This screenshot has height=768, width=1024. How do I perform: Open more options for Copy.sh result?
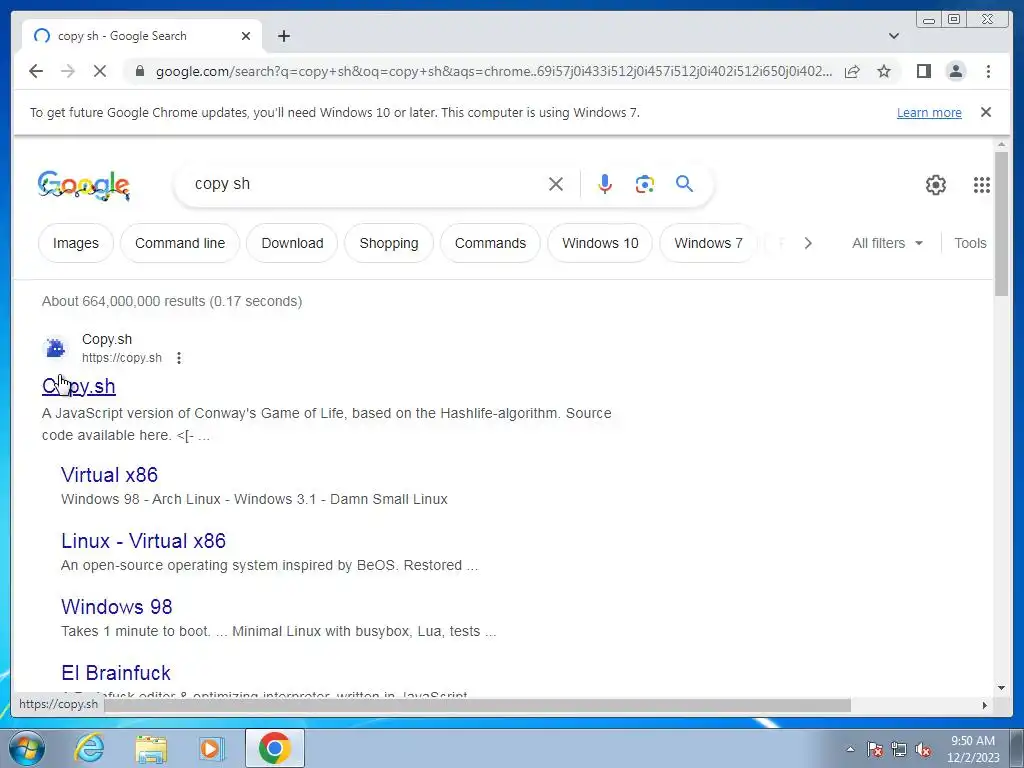tap(178, 358)
